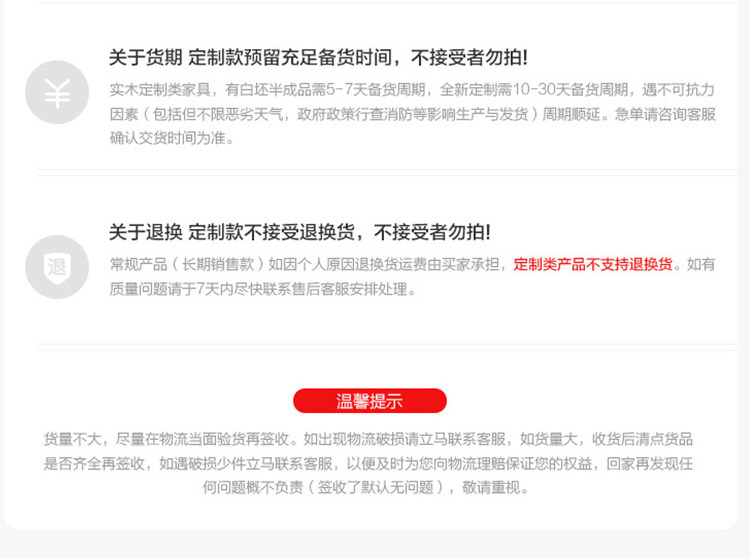Click the red text 定制类产品不支持退换货

click(x=593, y=264)
